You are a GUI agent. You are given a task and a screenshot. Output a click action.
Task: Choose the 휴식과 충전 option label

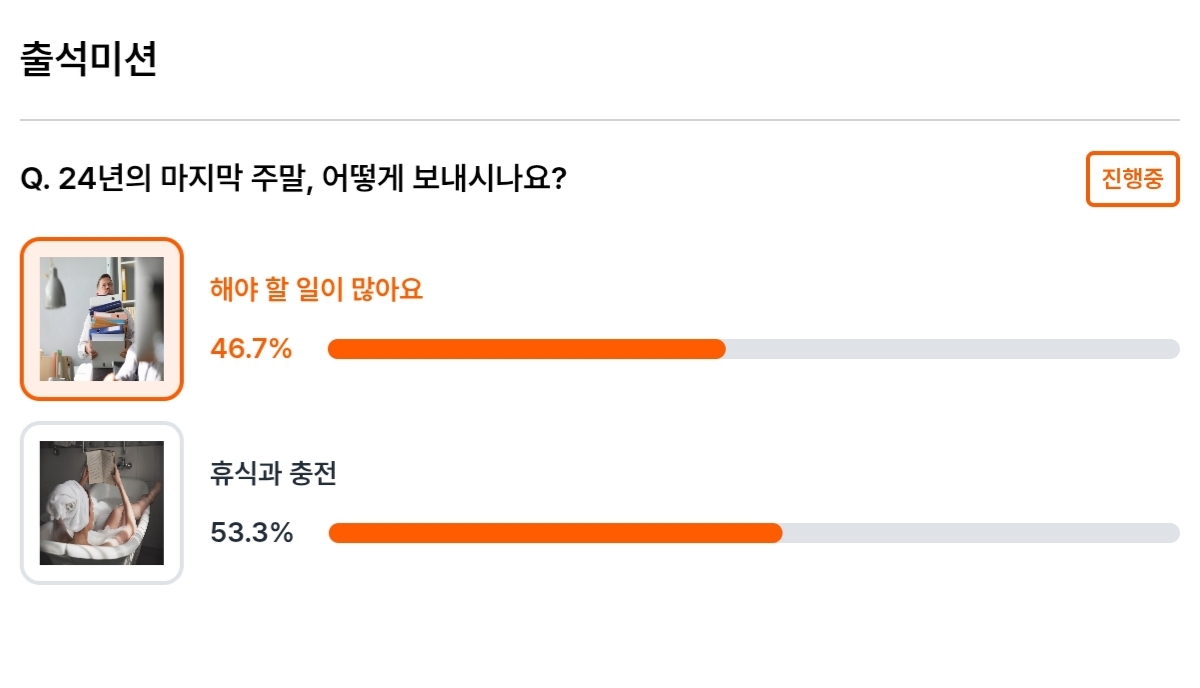click(273, 473)
